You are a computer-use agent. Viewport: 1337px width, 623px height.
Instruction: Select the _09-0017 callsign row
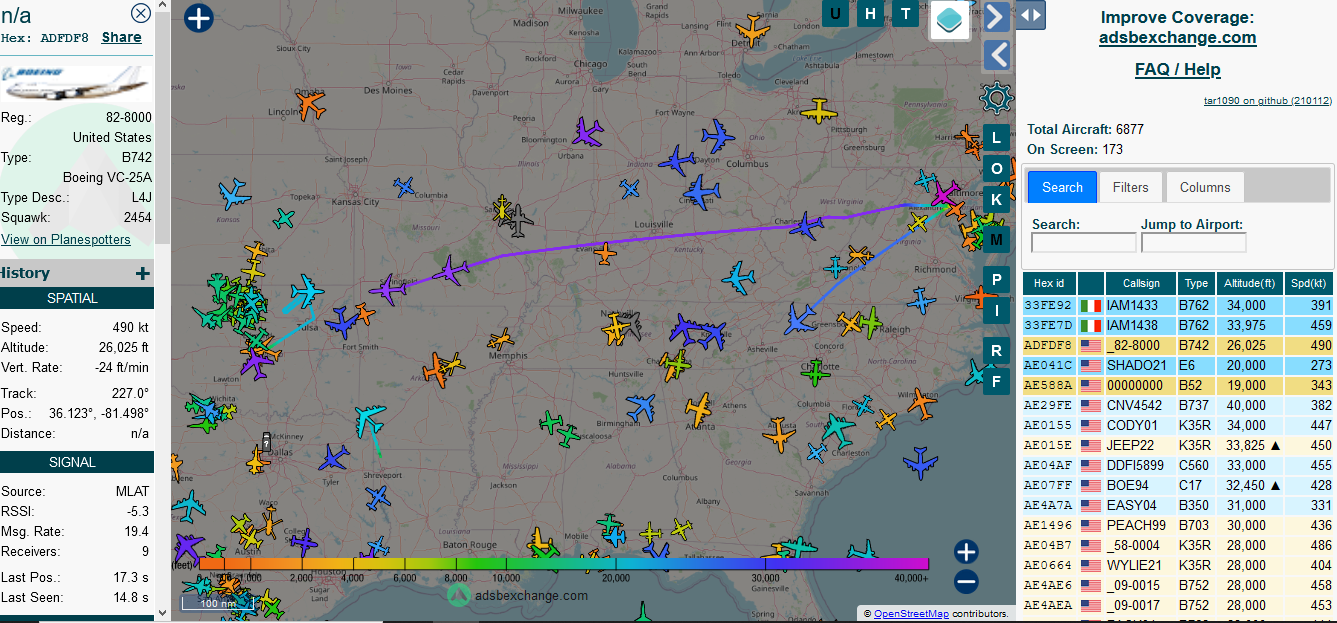[x=1179, y=606]
